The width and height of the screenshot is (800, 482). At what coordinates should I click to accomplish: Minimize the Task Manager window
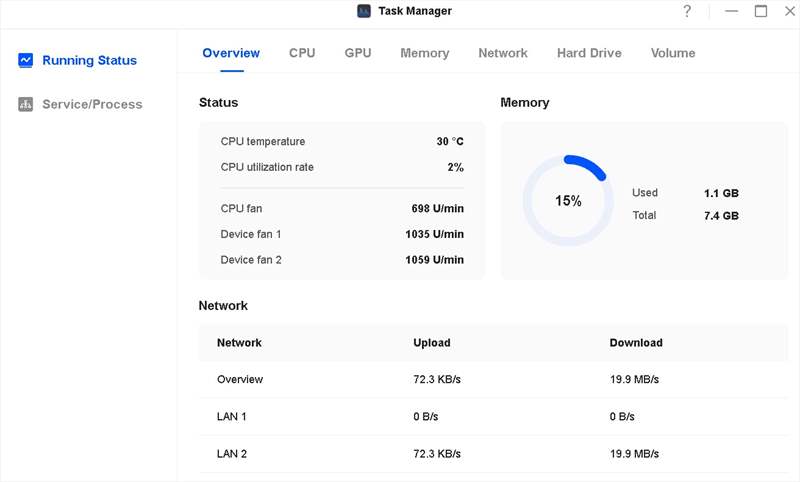[732, 11]
